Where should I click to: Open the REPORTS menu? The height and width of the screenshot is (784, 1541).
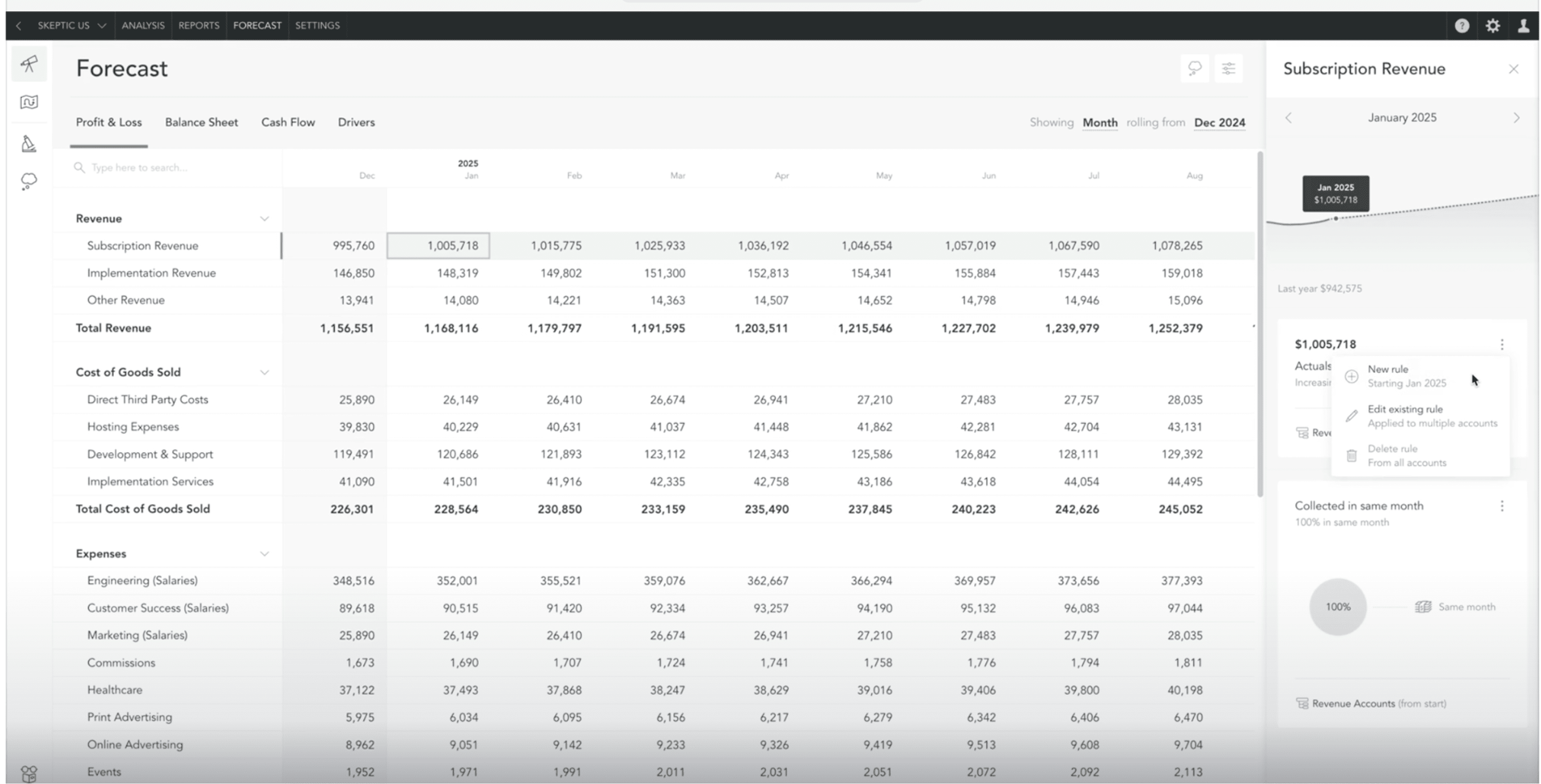[x=199, y=26]
